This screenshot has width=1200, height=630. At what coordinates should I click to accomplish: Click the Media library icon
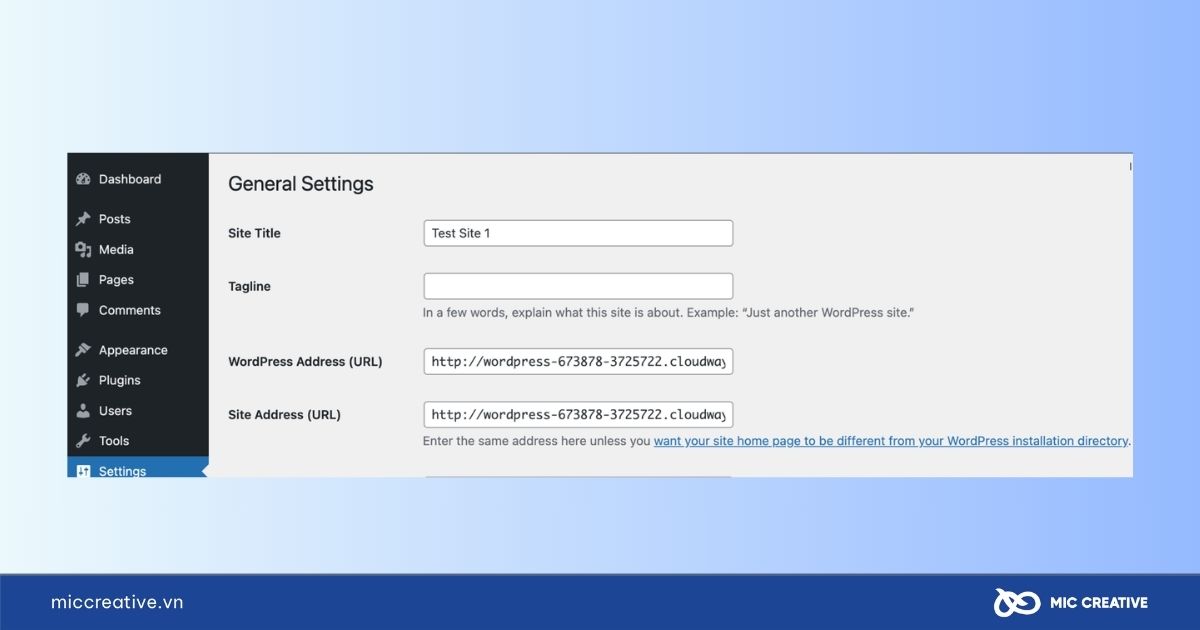[83, 250]
